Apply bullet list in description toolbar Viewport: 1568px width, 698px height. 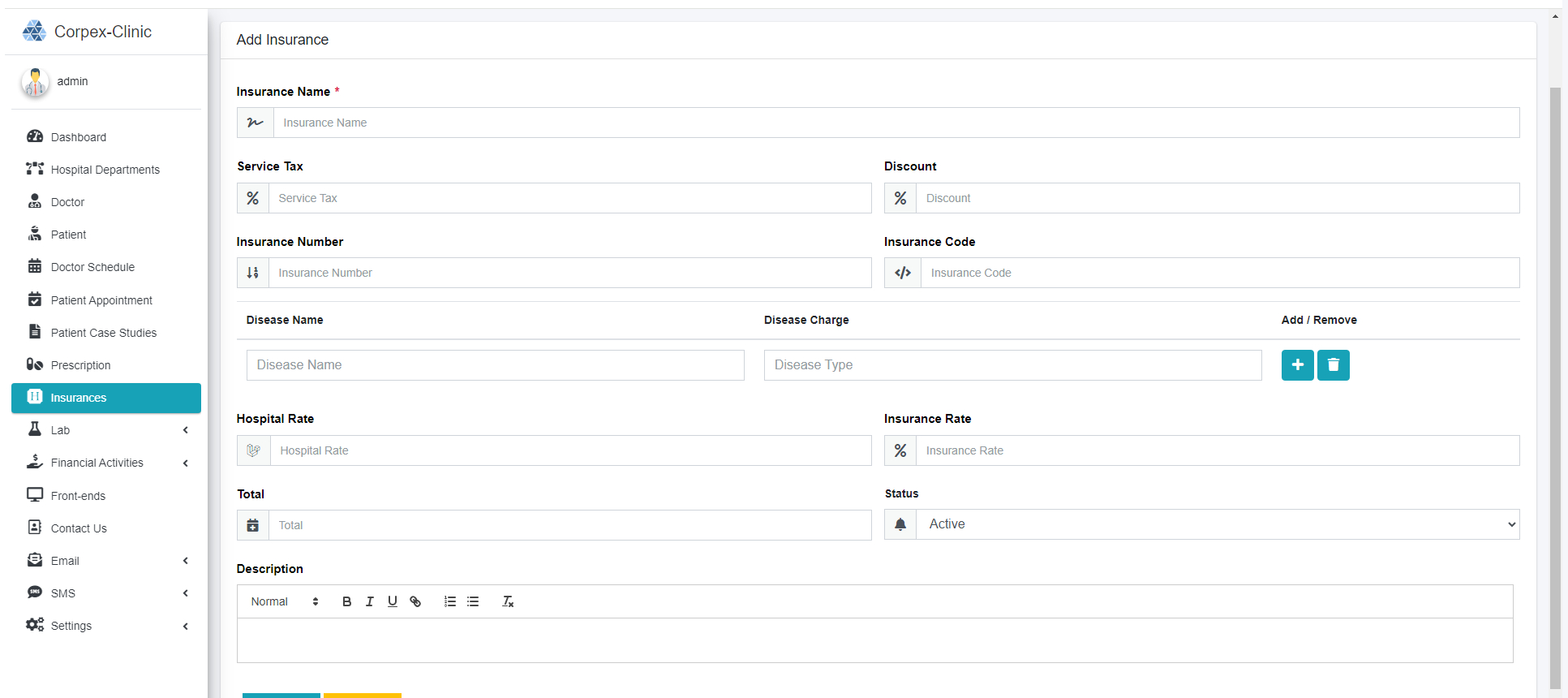coord(473,601)
